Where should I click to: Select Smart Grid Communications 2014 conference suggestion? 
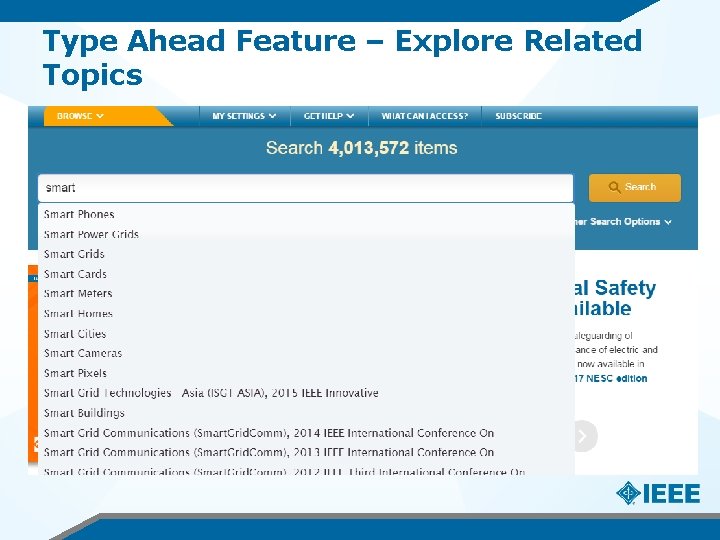pos(306,433)
